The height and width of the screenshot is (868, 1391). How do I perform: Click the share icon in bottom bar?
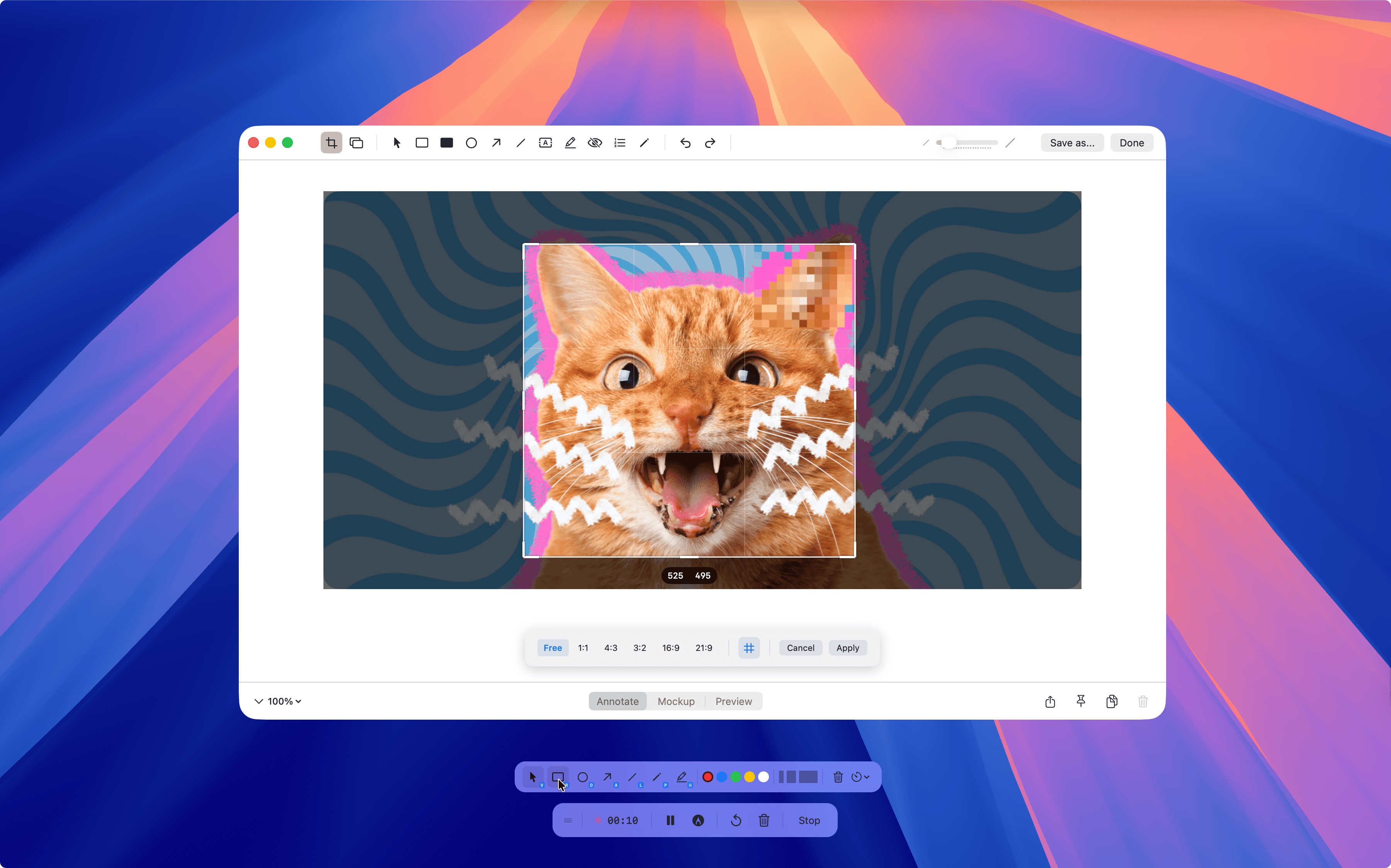pyautogui.click(x=1050, y=701)
